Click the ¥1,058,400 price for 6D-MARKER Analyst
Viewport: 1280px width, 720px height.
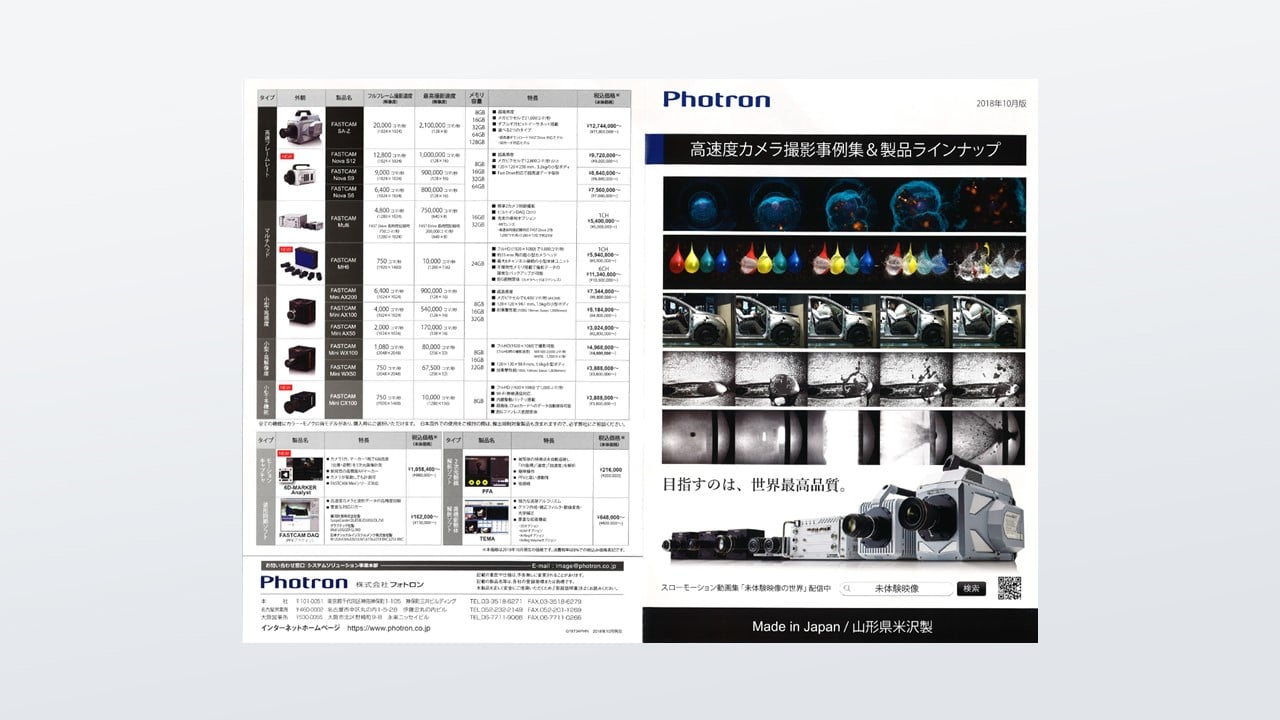tap(425, 468)
